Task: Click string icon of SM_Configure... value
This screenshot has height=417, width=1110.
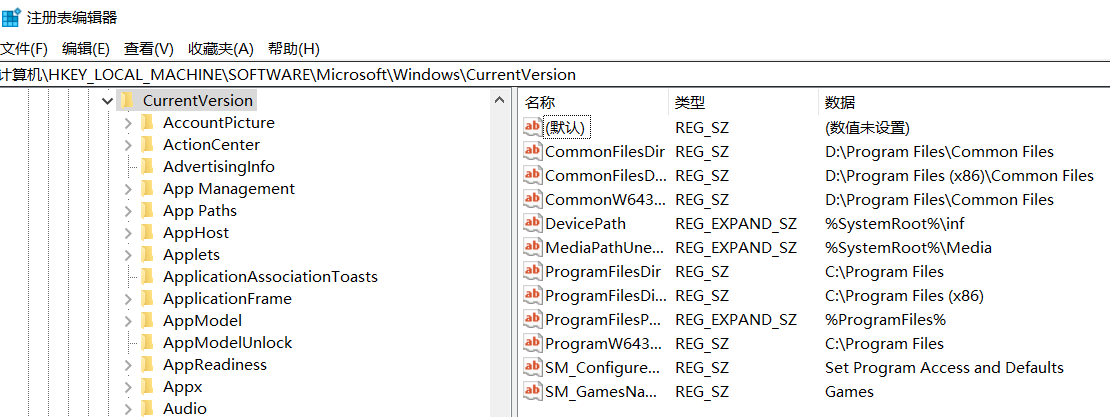Action: pyautogui.click(x=532, y=367)
